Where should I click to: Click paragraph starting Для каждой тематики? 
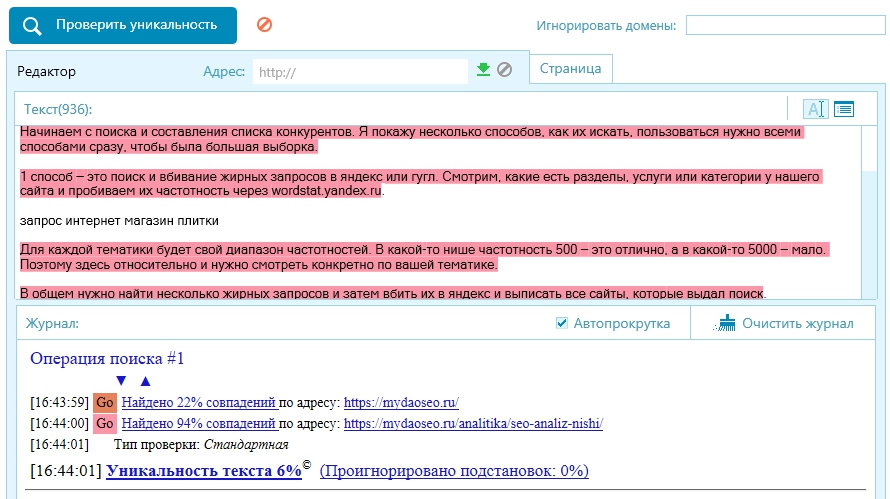(425, 257)
